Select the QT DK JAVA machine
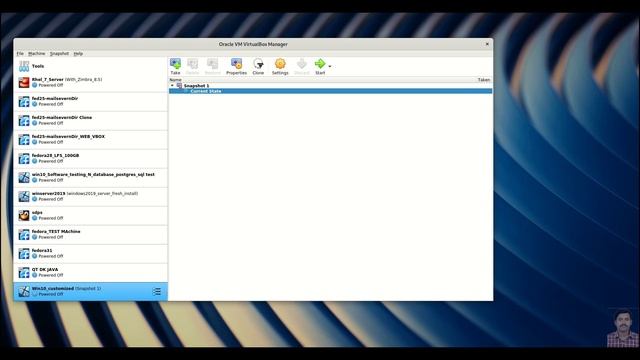The width and height of the screenshot is (640, 360). click(91, 272)
